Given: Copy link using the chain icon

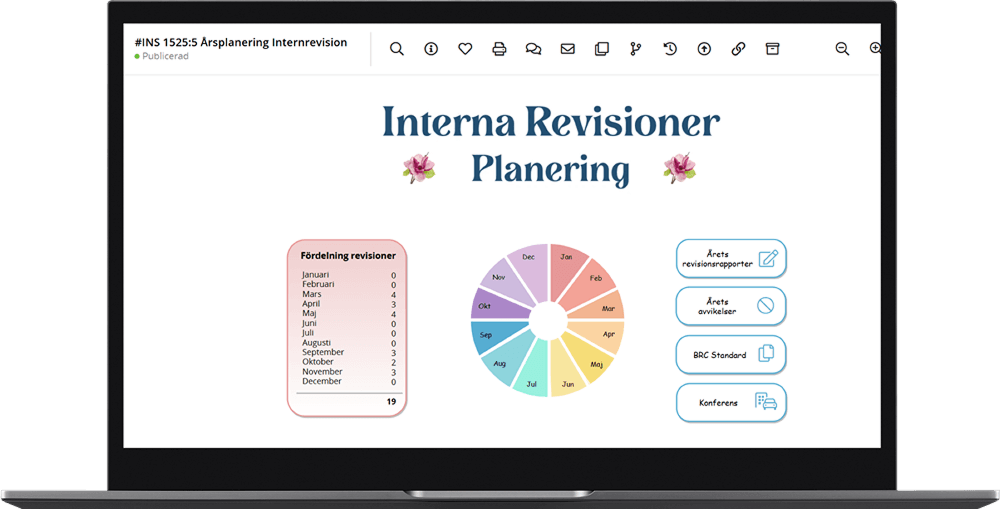Looking at the screenshot, I should point(738,49).
